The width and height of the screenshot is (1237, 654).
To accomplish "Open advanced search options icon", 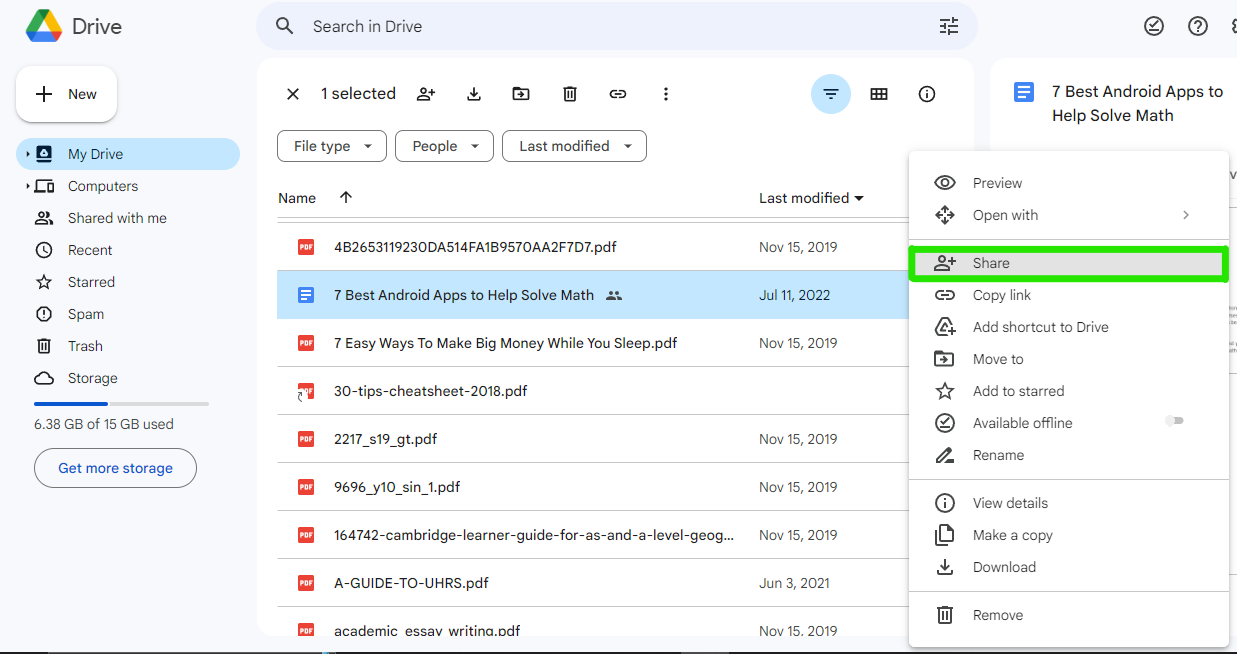I will click(948, 26).
